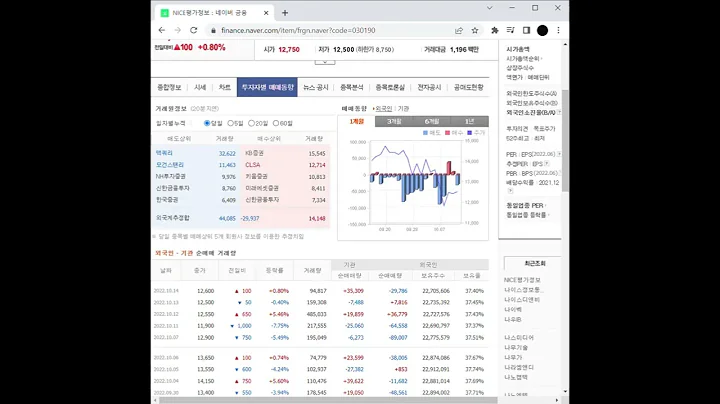The image size is (720, 404).
Task: Toggle the browser side panel icon
Action: coord(526,30)
